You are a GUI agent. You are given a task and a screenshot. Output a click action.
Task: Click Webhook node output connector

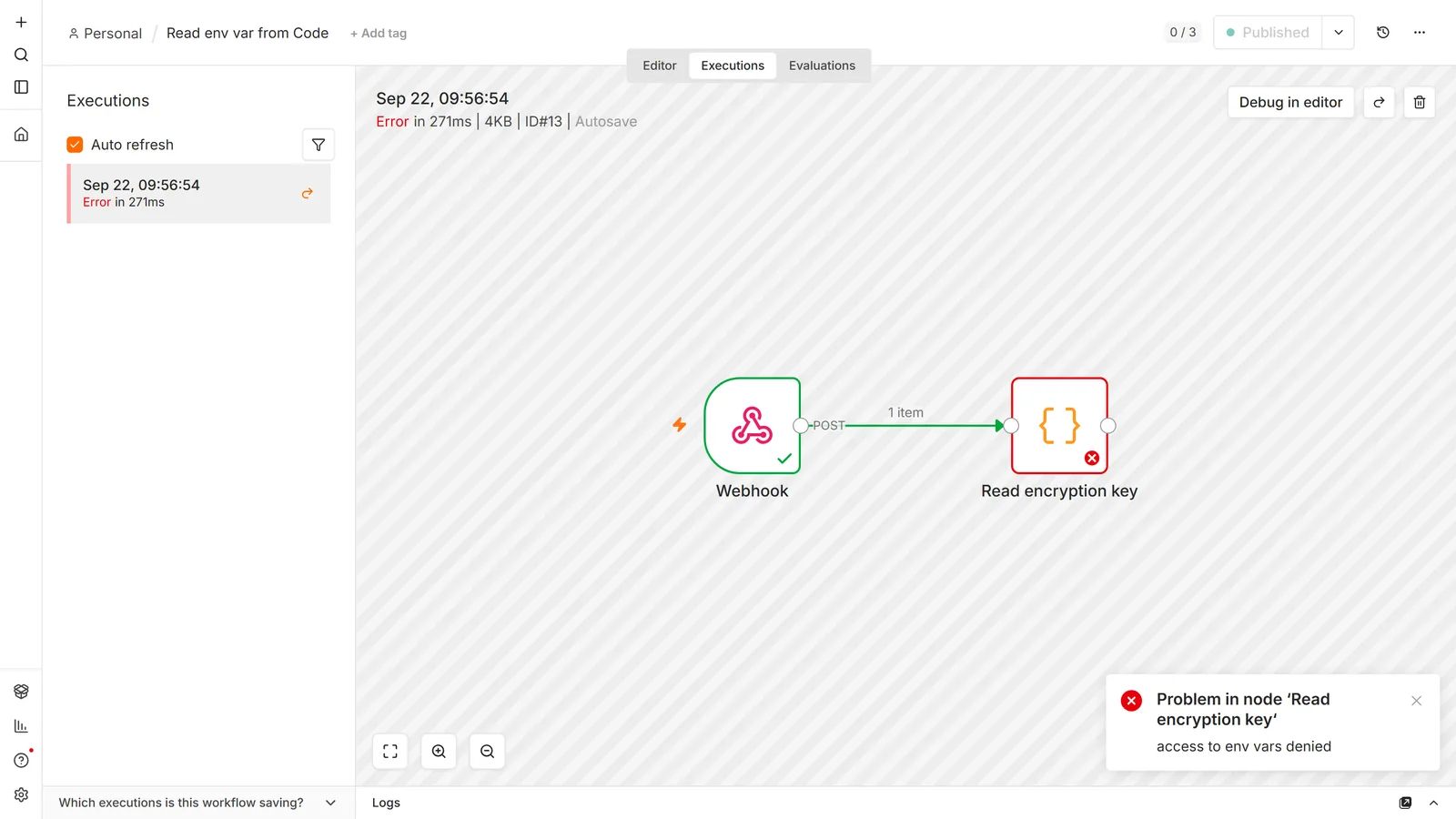800,426
